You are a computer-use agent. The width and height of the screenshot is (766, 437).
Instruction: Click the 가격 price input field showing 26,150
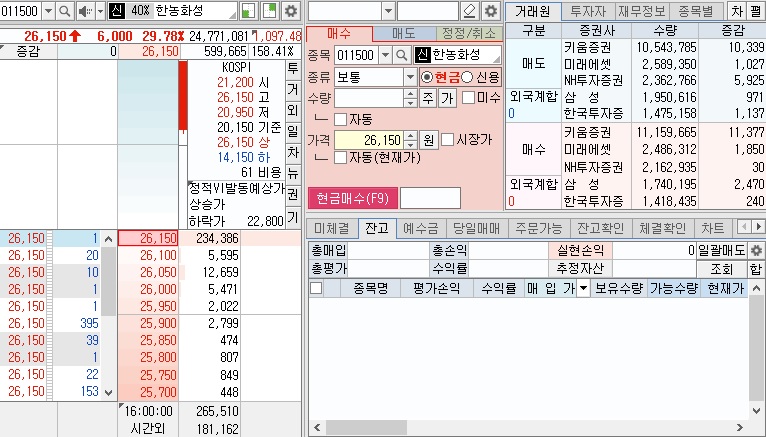click(369, 140)
